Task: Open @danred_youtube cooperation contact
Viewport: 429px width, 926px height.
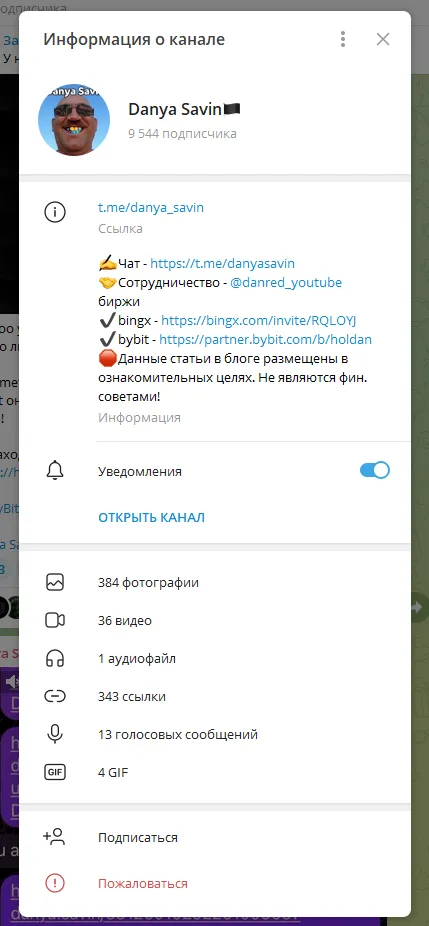Action: (286, 282)
